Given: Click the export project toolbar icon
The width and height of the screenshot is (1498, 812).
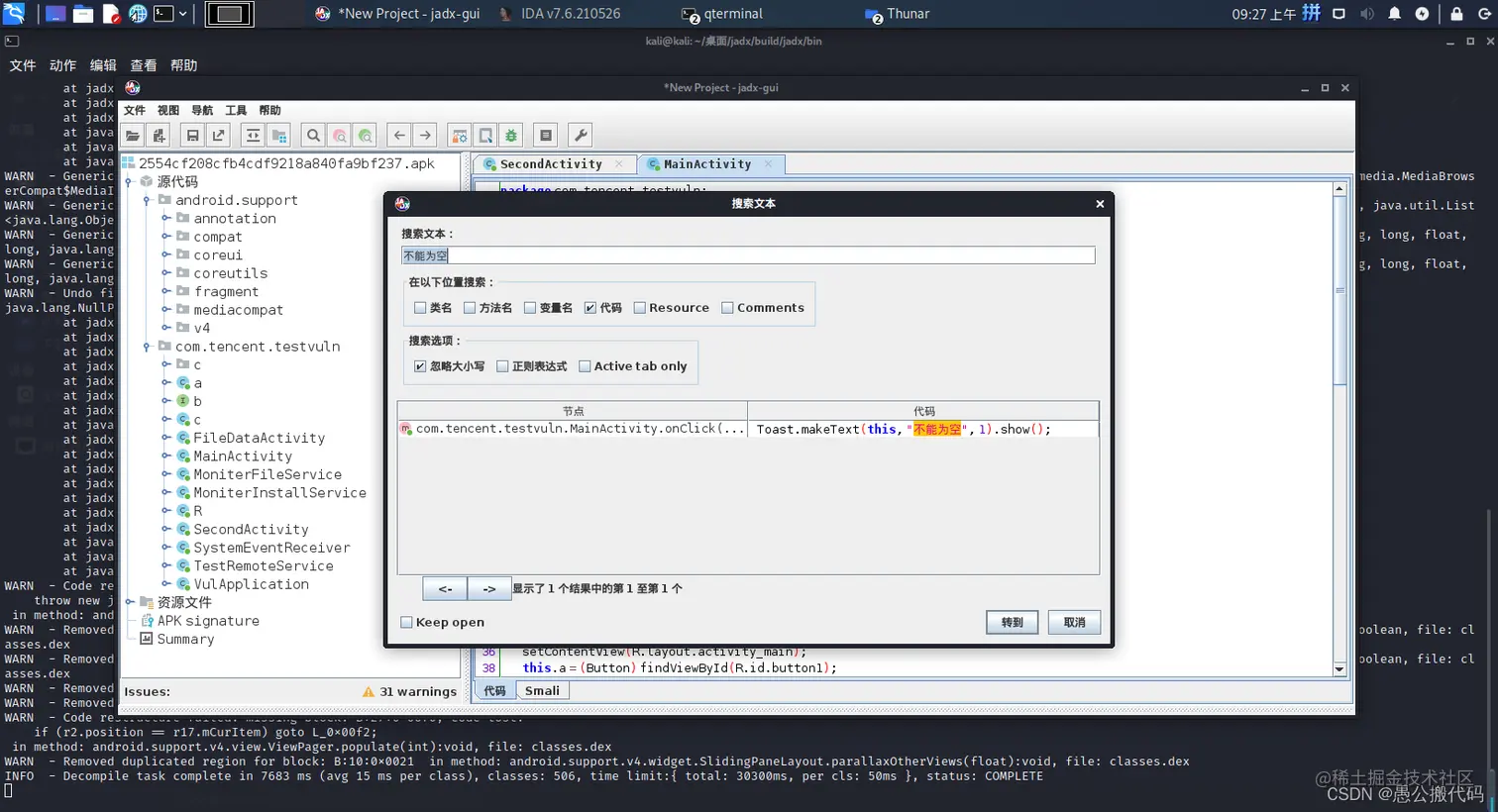Looking at the screenshot, I should [x=219, y=136].
